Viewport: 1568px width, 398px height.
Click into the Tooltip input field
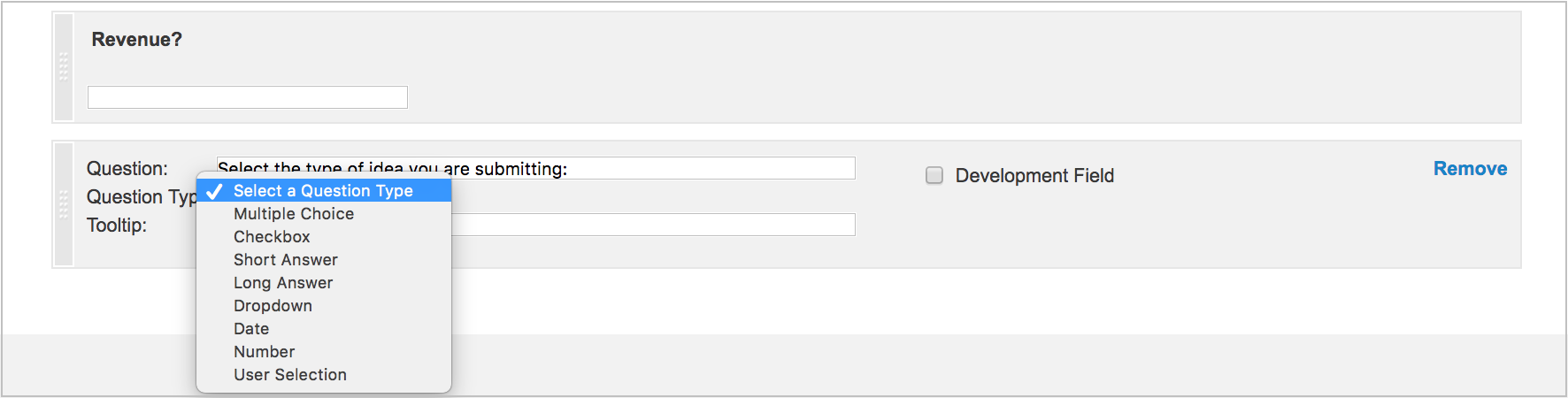(653, 225)
